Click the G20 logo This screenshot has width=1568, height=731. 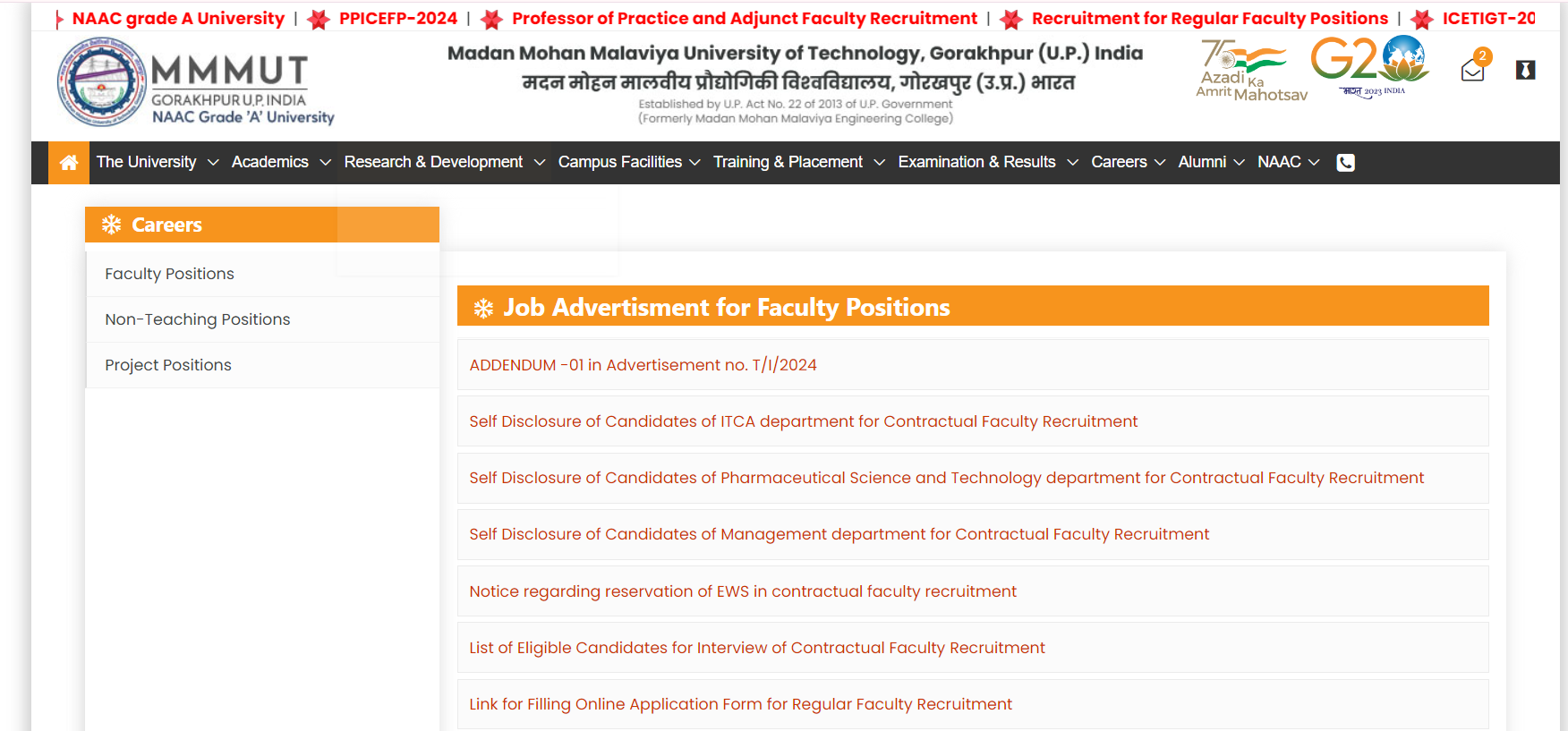(1370, 65)
